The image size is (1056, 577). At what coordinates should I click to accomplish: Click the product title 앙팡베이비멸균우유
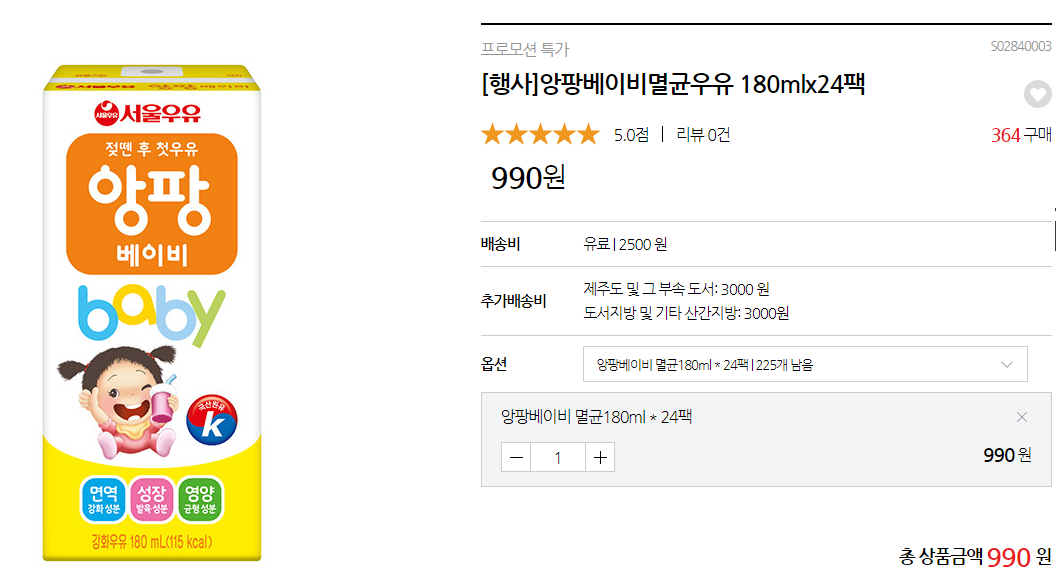[672, 84]
